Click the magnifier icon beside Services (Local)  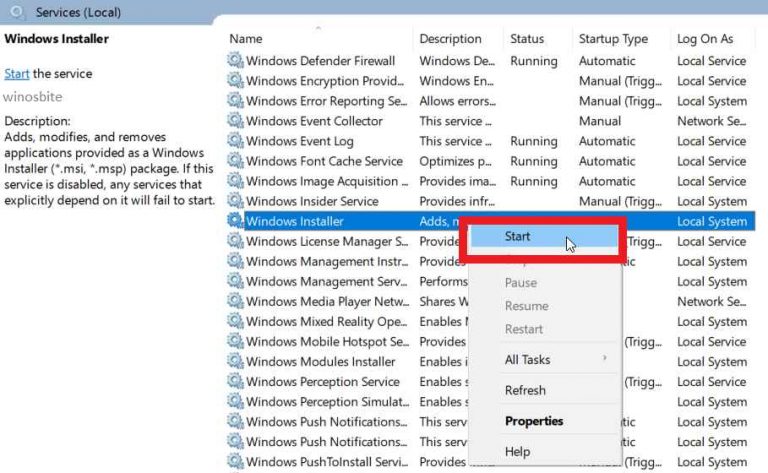(17, 13)
